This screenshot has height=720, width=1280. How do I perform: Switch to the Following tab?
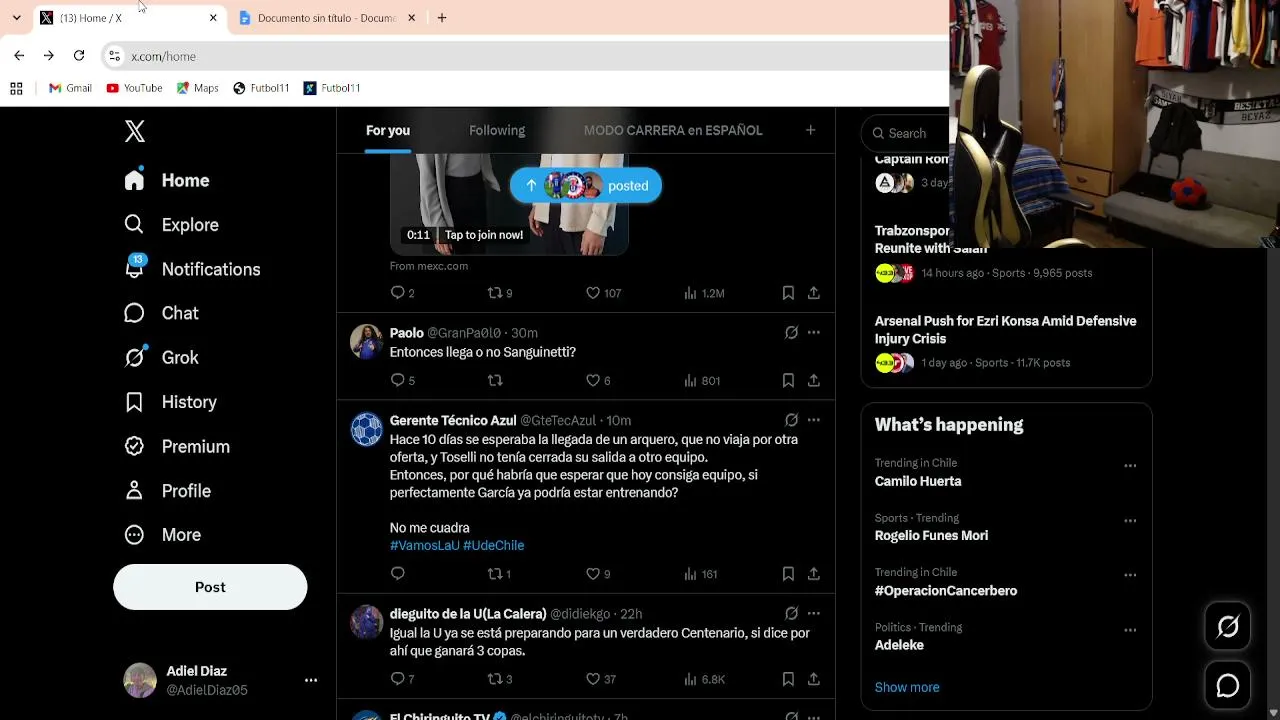(497, 131)
